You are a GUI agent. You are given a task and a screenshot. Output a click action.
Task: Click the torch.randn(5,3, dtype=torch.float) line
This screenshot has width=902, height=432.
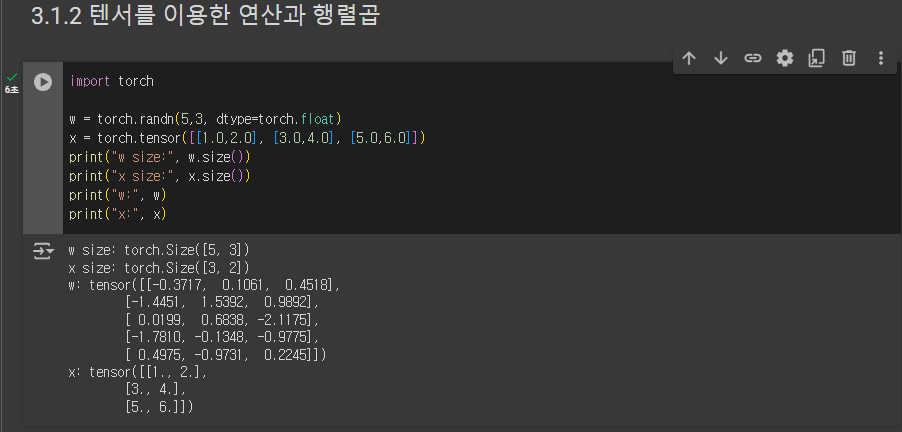(205, 119)
